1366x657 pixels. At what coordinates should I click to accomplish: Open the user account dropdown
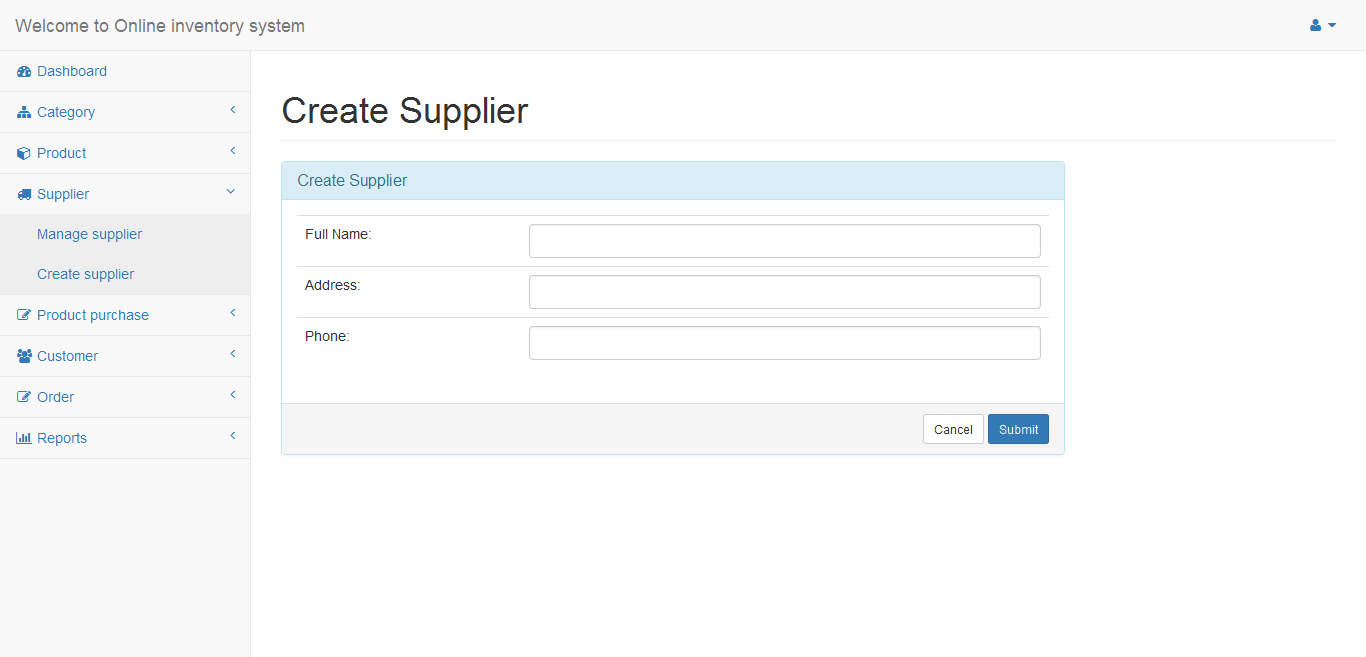tap(1323, 25)
